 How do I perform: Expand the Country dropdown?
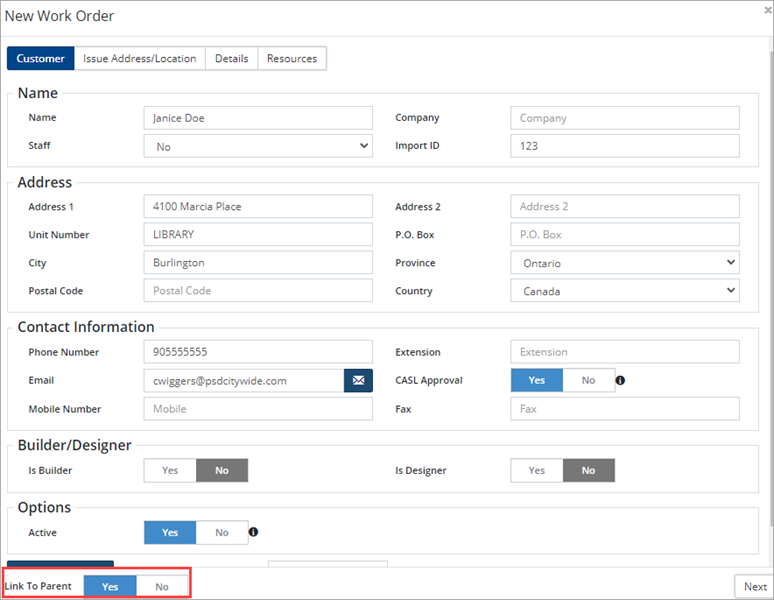tap(625, 291)
